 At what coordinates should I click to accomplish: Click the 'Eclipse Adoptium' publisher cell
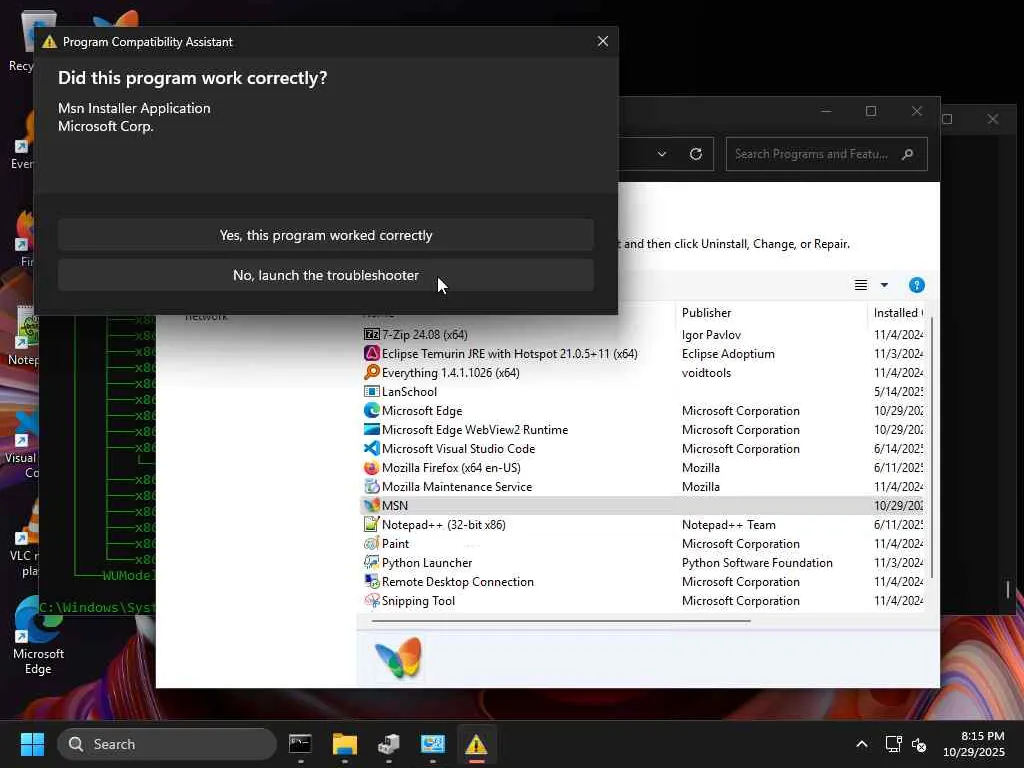[728, 353]
